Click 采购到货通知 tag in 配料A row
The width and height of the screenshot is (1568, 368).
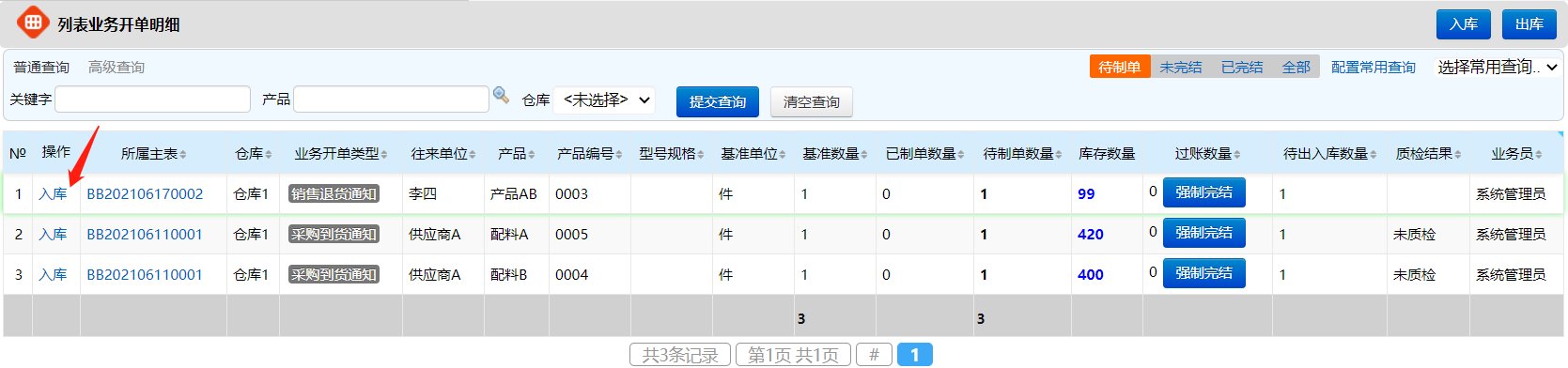334,235
